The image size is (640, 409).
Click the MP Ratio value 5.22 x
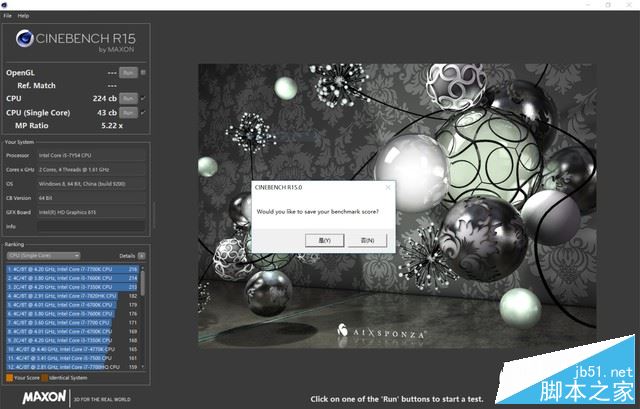(x=112, y=126)
